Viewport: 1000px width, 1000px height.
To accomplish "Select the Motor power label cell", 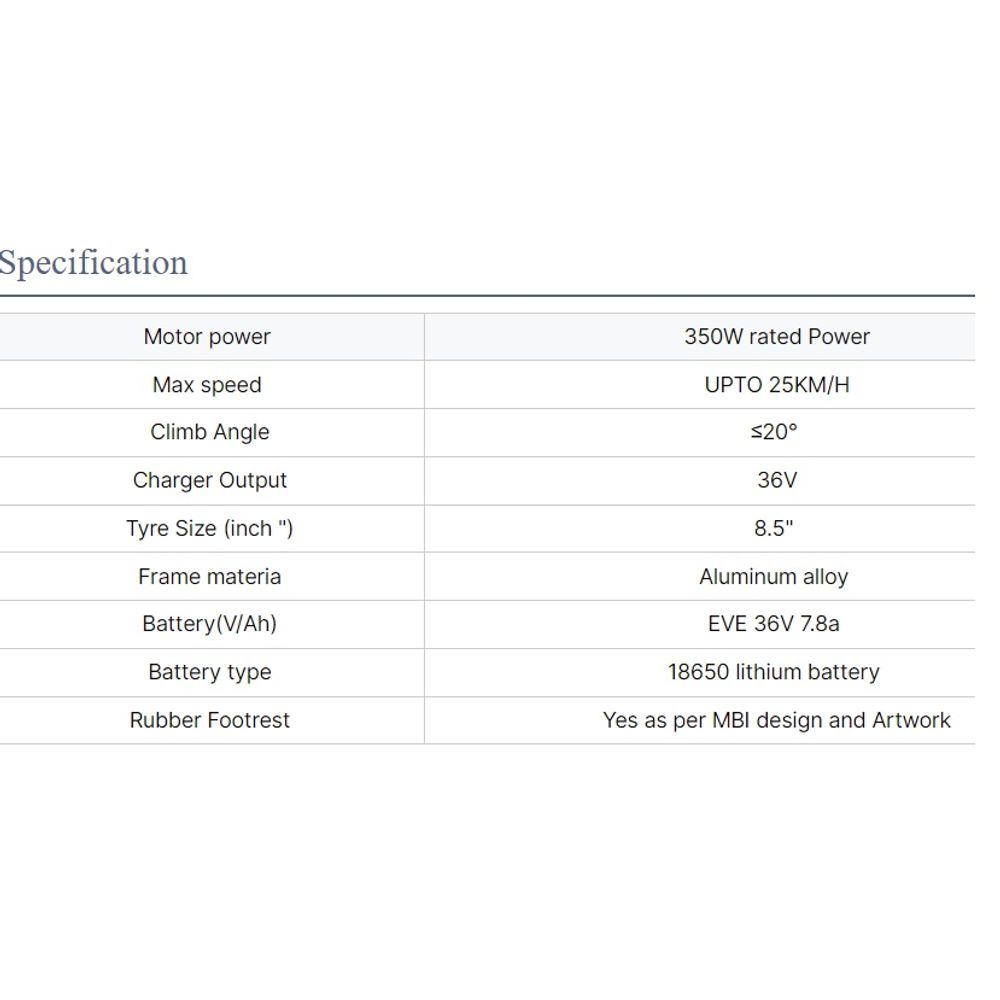I will click(207, 337).
